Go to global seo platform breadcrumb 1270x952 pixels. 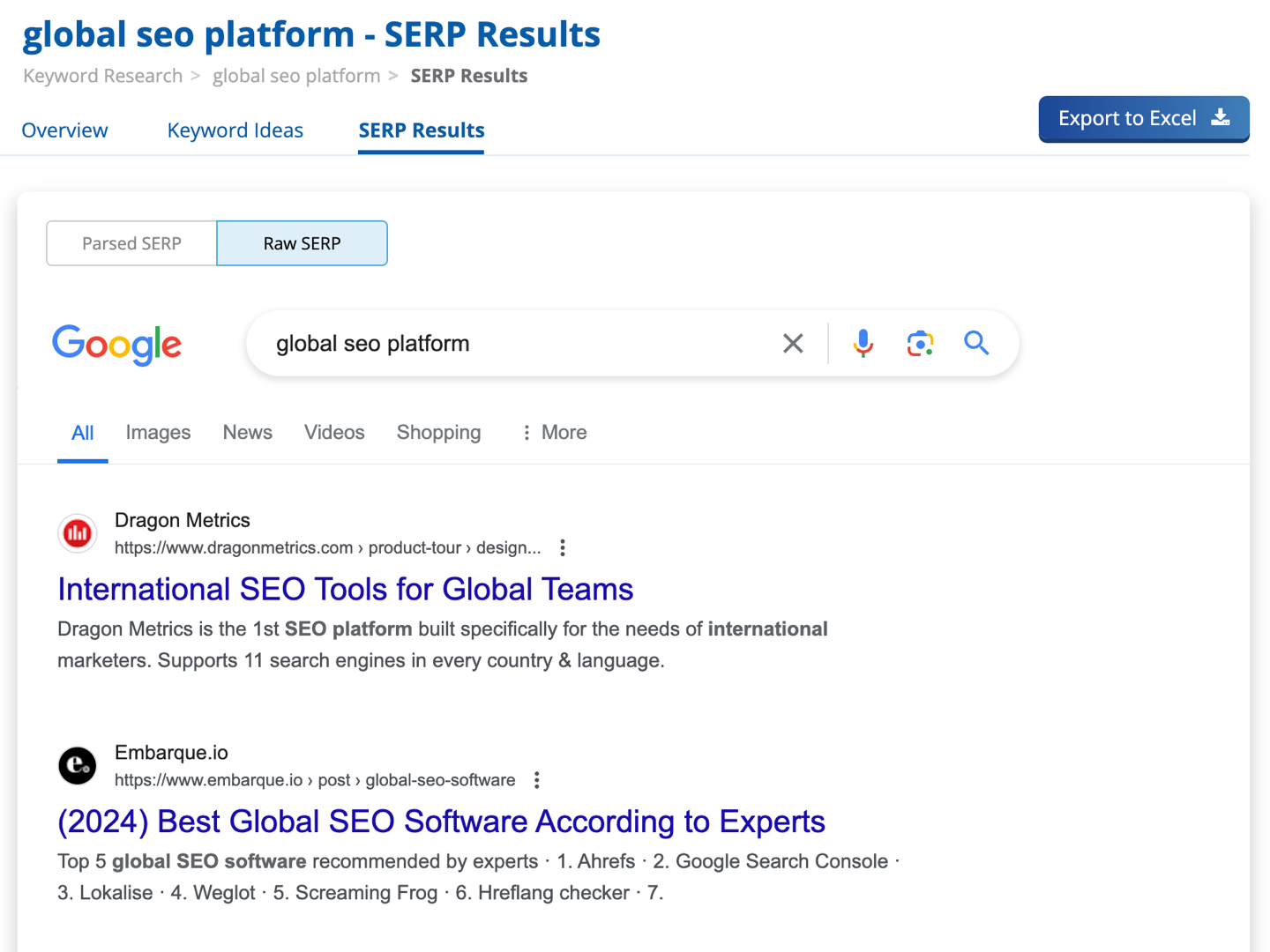pos(296,76)
